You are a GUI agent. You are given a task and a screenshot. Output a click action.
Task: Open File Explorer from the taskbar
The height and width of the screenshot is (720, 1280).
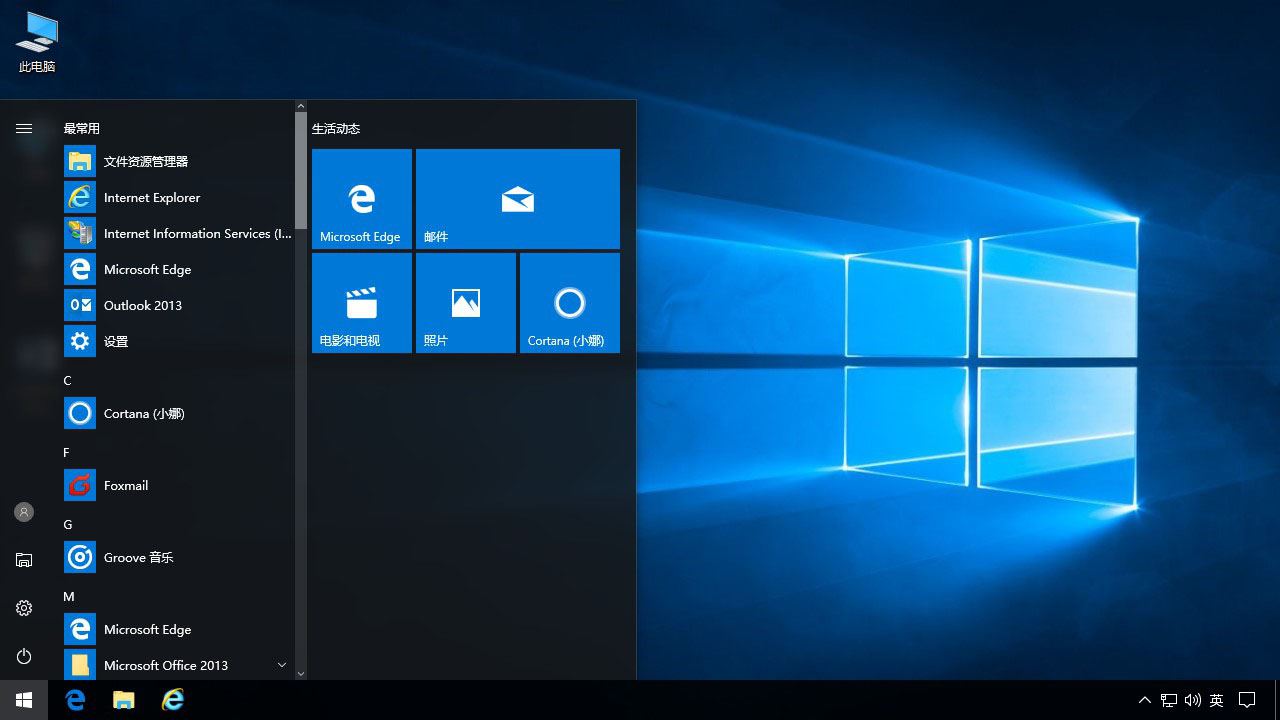click(x=124, y=700)
